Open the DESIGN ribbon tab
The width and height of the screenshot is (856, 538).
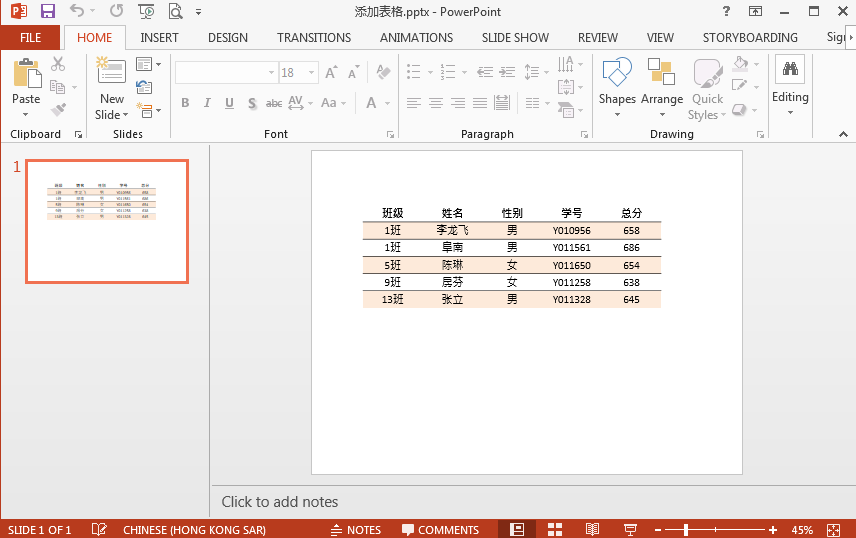[228, 38]
